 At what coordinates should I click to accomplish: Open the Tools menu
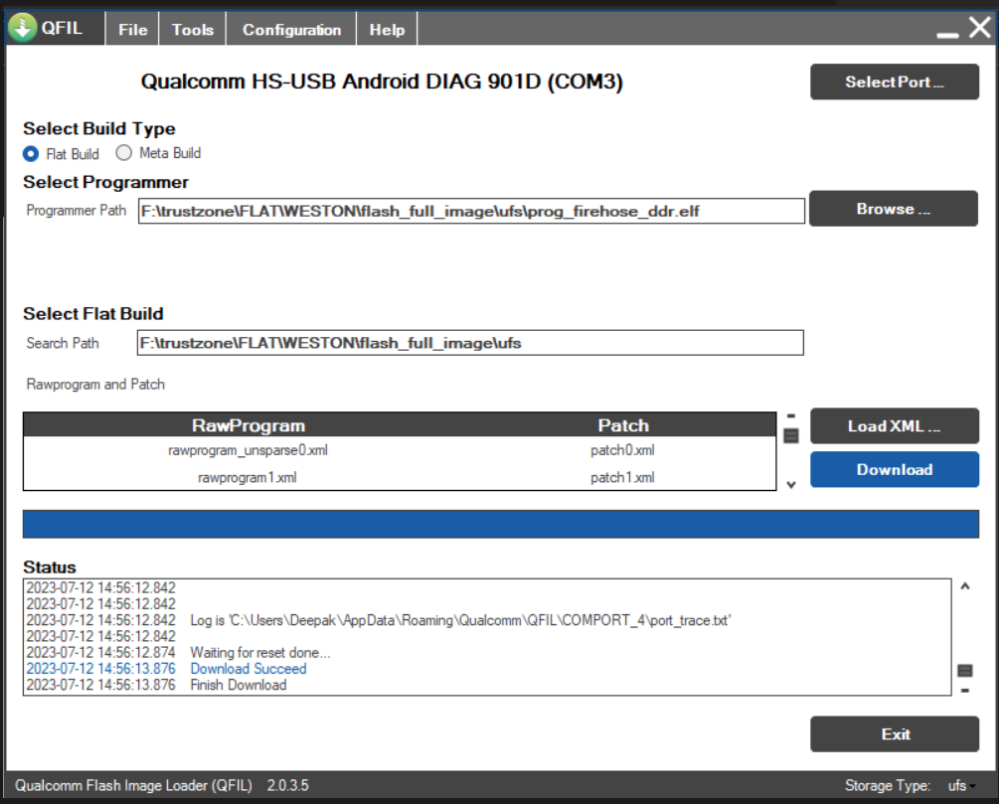(x=192, y=30)
